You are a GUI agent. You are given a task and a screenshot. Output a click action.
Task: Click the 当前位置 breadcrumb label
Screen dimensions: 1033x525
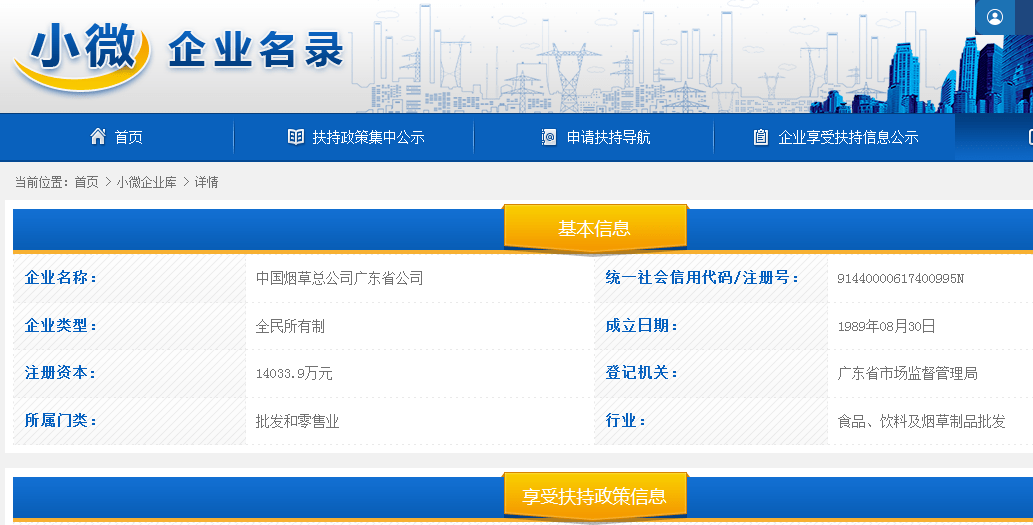pos(42,182)
